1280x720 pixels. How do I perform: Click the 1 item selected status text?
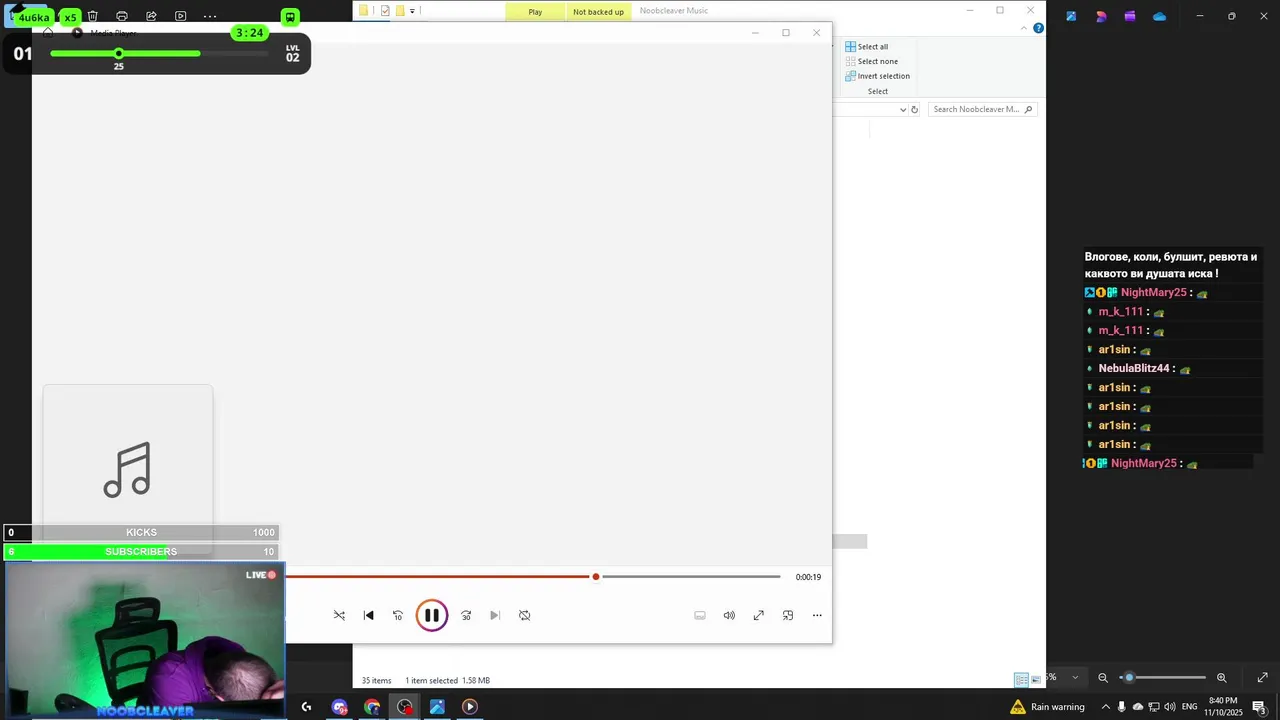click(x=431, y=680)
